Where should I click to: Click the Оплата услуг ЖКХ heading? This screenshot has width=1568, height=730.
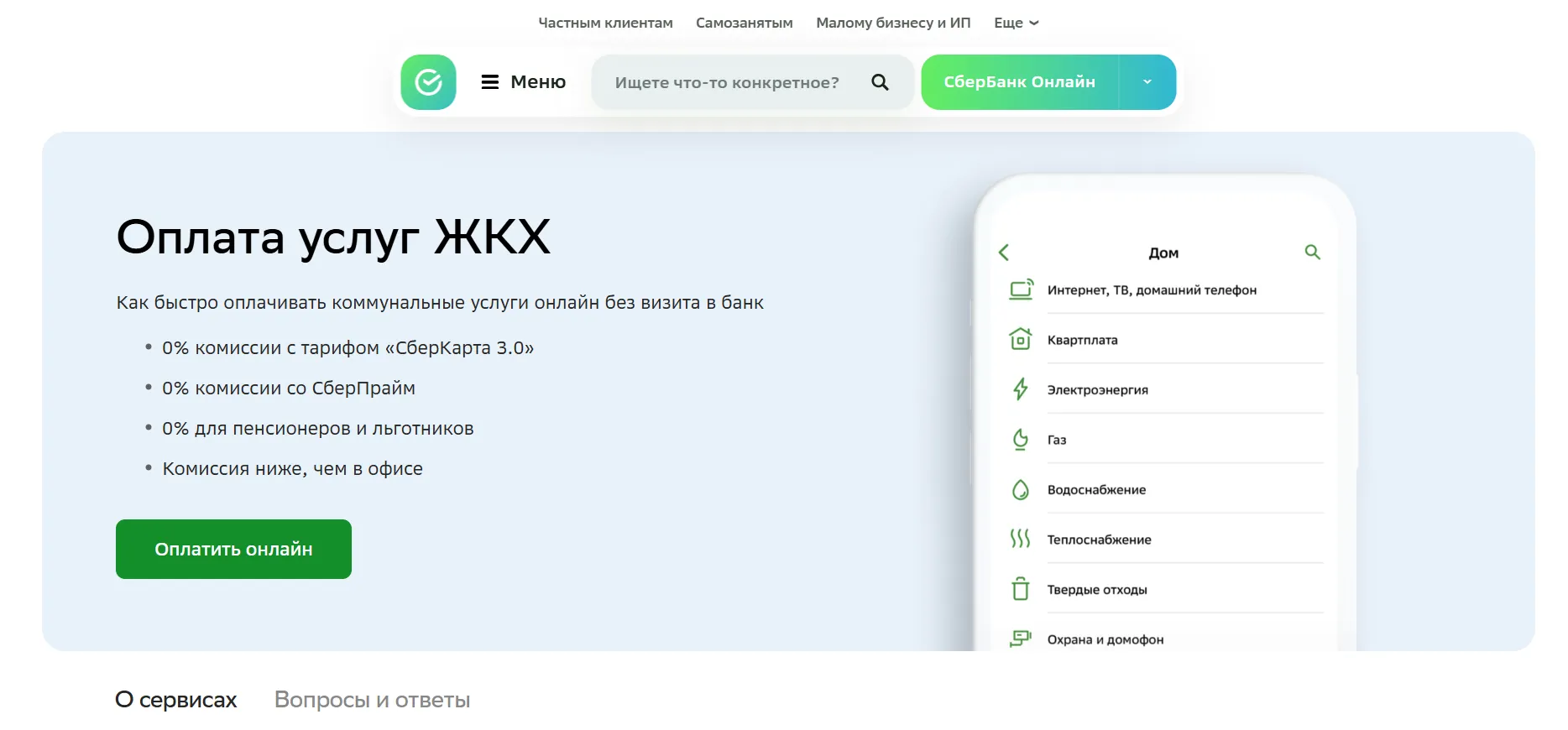click(333, 237)
